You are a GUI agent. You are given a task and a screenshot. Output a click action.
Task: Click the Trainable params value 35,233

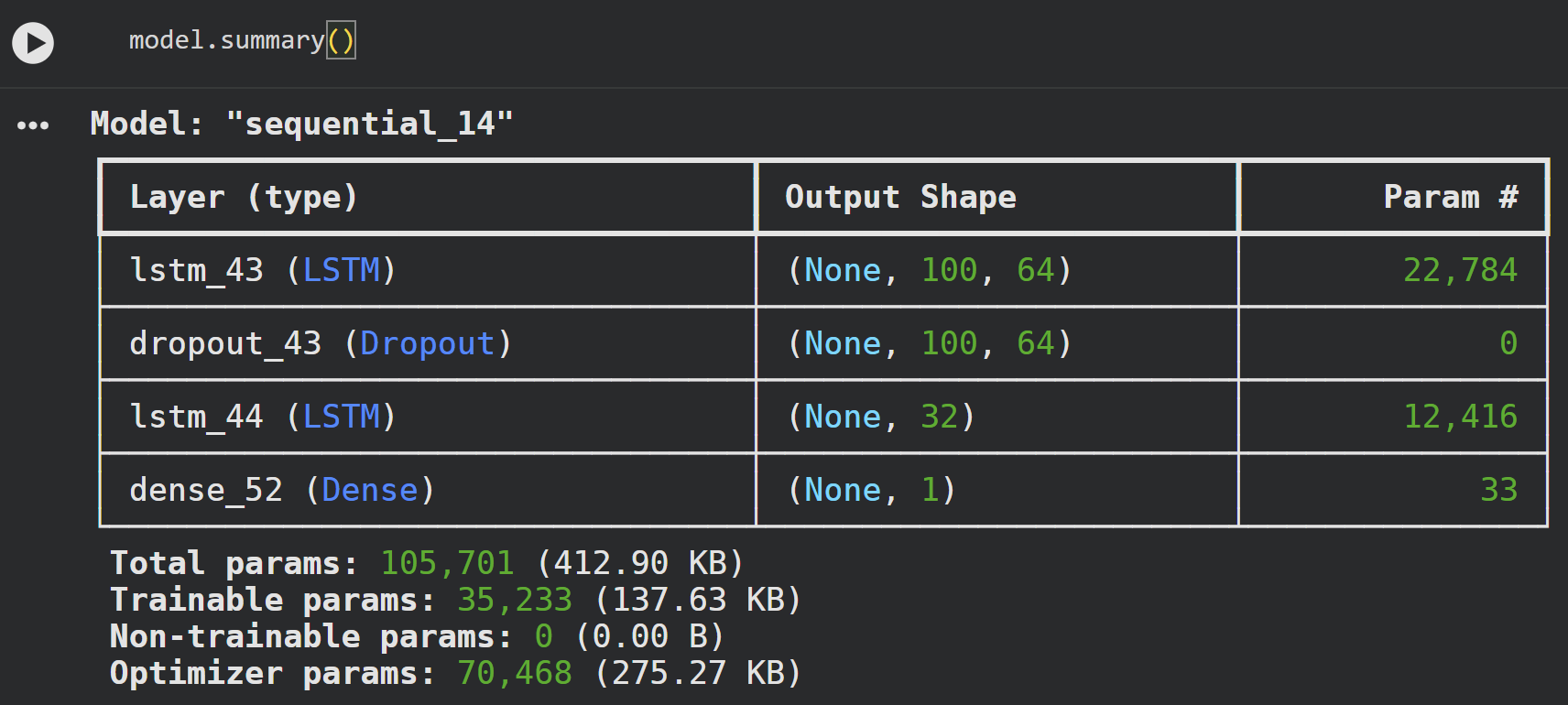pos(514,600)
